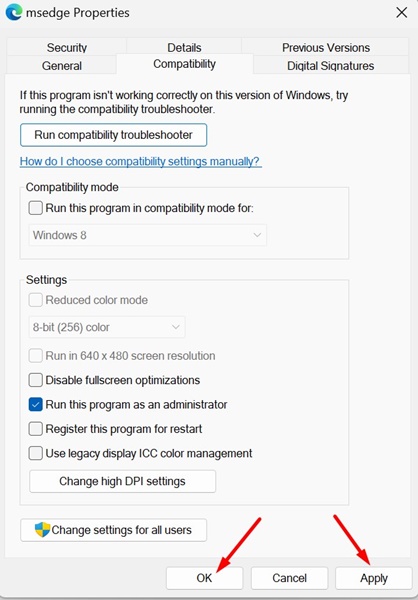The width and height of the screenshot is (418, 600).
Task: Enable Disable fullscreen optimizations checkbox
Action: tap(36, 380)
